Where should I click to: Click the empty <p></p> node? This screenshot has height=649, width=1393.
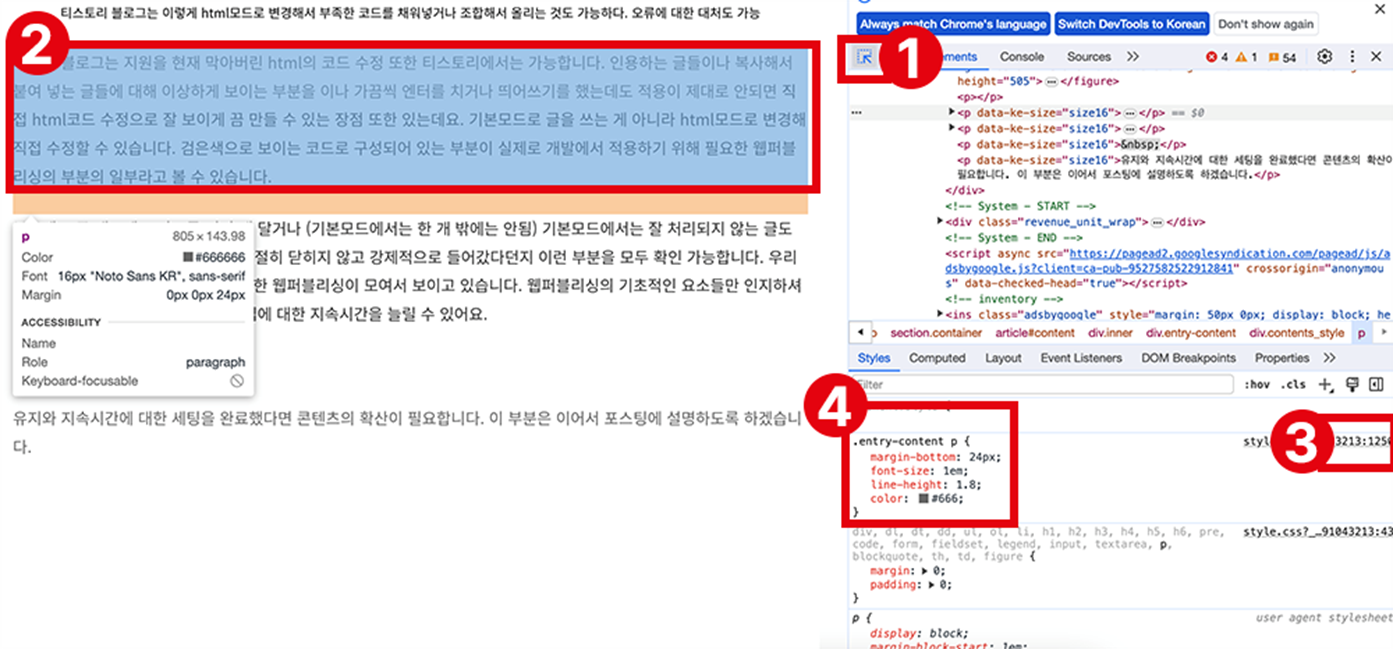pyautogui.click(x=980, y=97)
